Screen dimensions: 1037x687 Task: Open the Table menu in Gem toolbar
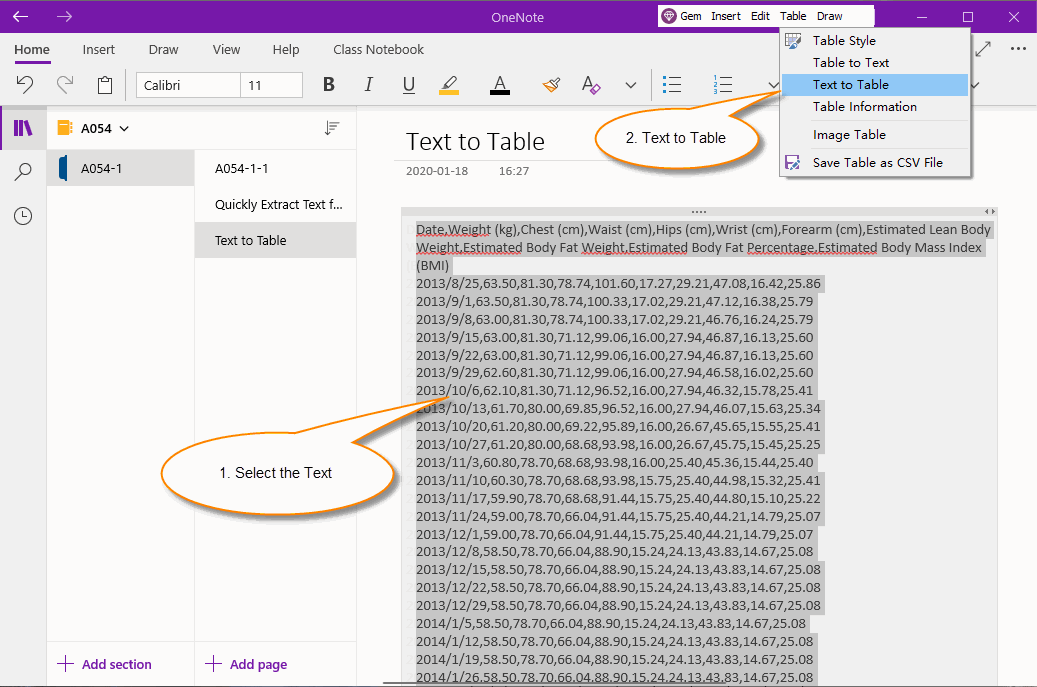pos(793,16)
